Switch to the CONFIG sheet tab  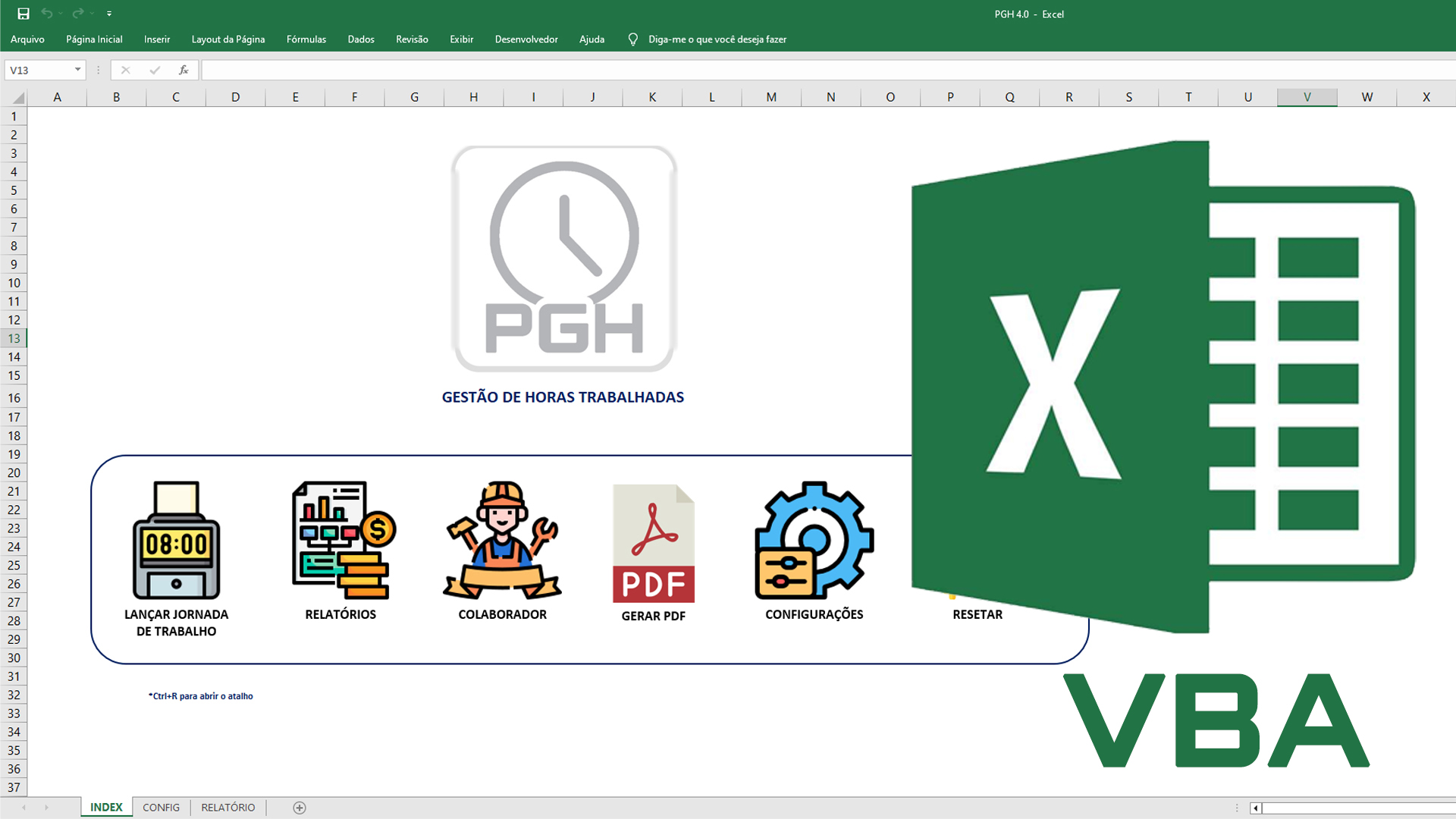(x=161, y=808)
